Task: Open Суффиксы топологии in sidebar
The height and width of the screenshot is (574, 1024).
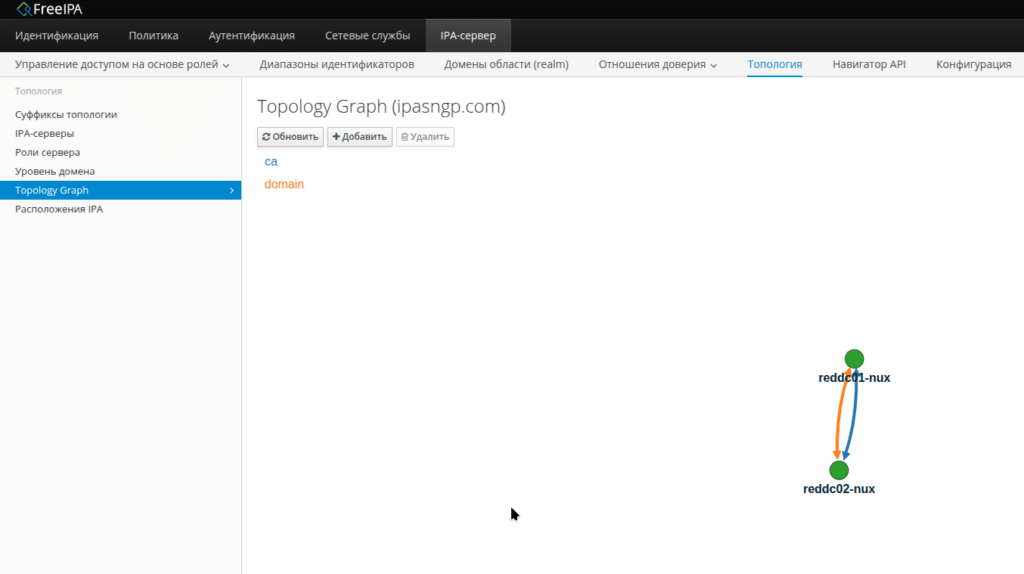Action: [66, 115]
